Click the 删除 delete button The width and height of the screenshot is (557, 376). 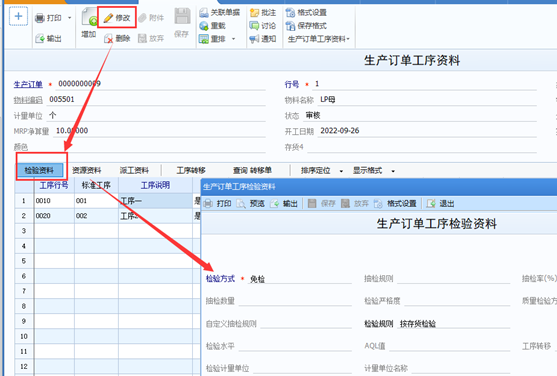point(117,38)
